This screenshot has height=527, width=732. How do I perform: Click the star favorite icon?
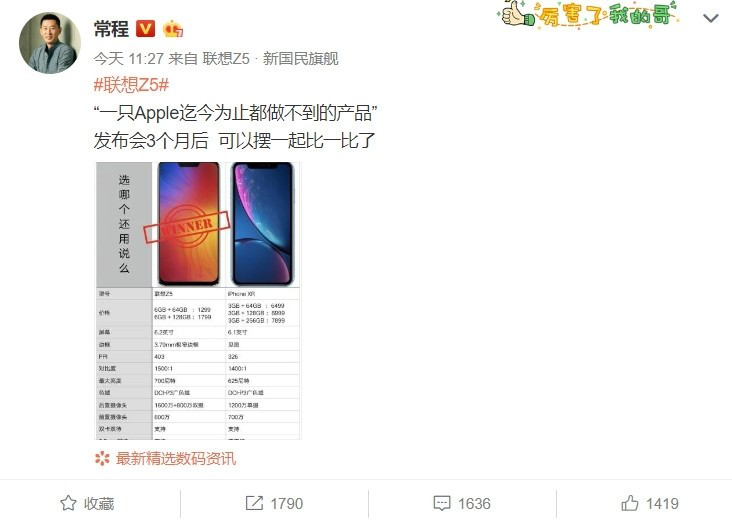coord(68,503)
